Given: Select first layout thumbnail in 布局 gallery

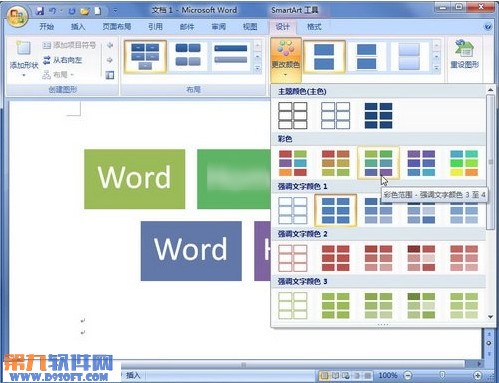Looking at the screenshot, I should pos(145,57).
